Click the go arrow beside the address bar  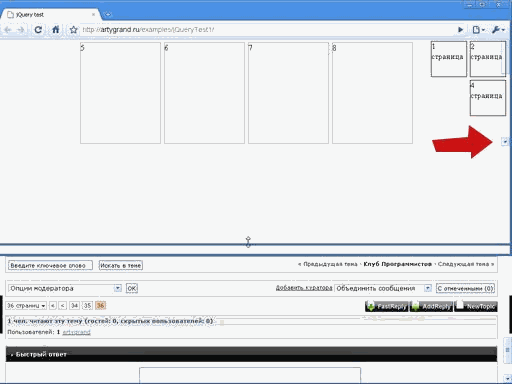pyautogui.click(x=460, y=30)
